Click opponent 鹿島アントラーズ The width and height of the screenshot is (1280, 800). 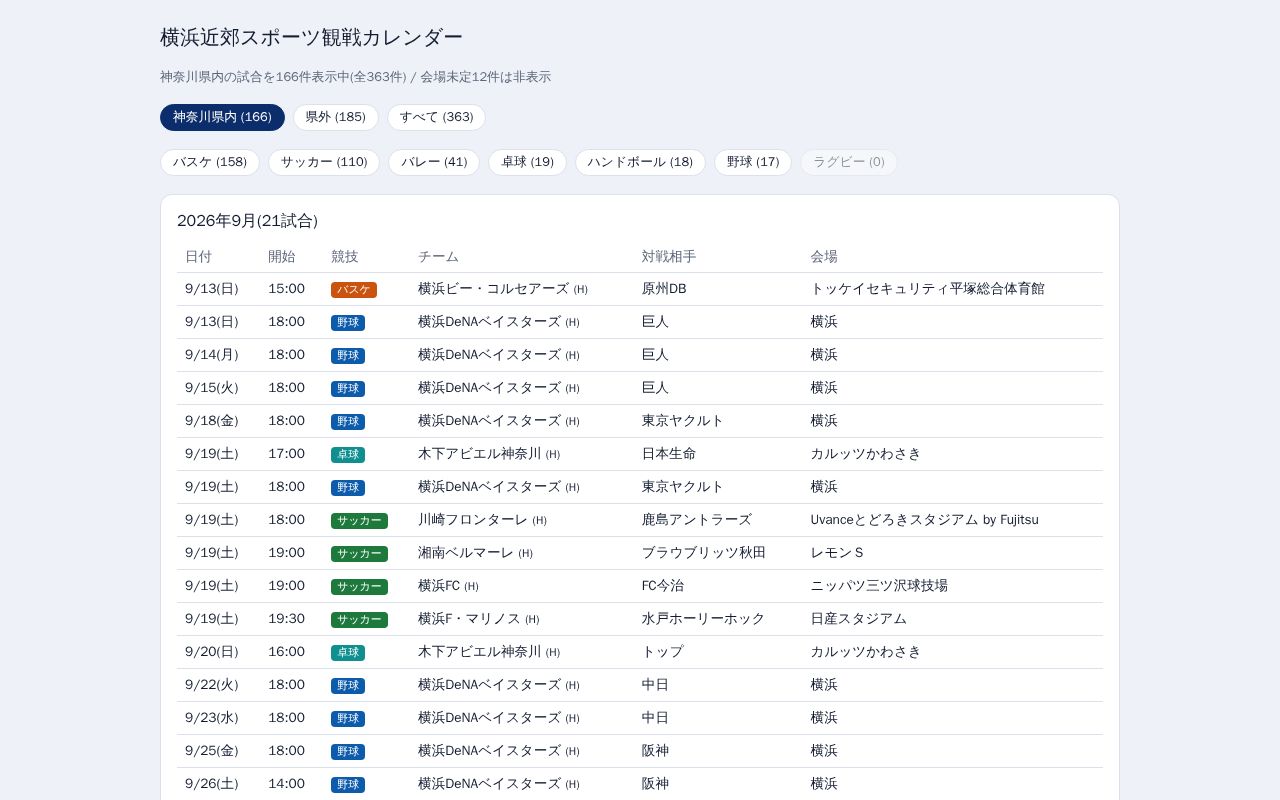click(696, 520)
